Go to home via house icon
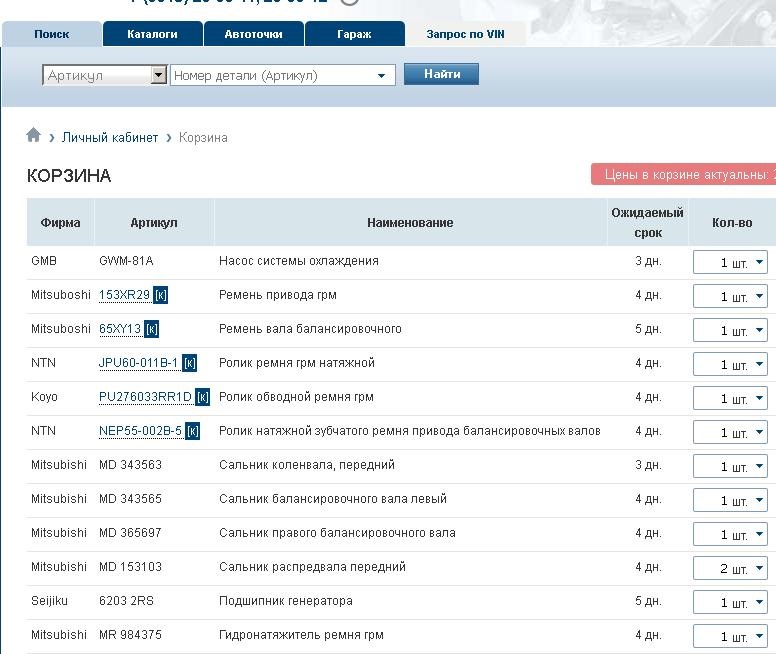The height and width of the screenshot is (654, 776). click(x=33, y=135)
